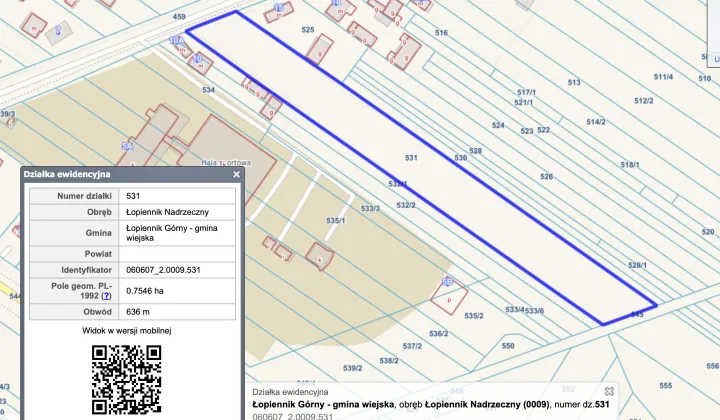Screen dimensions: 720x420
Task: Click parcel label 522 on the map
Action: pos(543,130)
